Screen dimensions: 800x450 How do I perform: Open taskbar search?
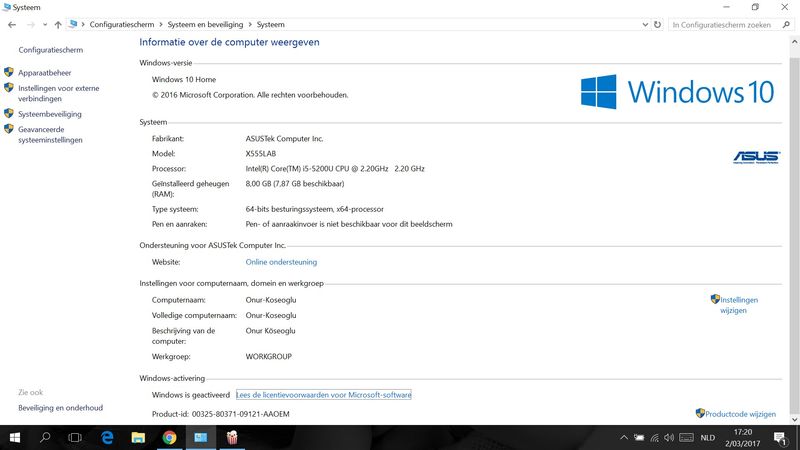pyautogui.click(x=45, y=437)
